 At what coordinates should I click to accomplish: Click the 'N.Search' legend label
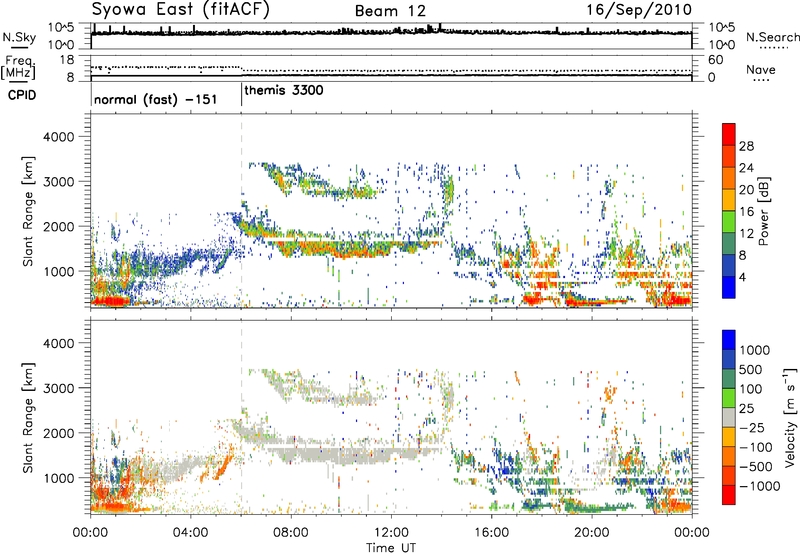point(772,37)
